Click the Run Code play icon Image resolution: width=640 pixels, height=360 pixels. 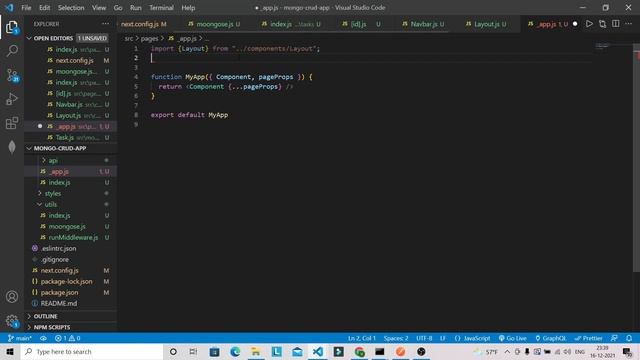589,24
